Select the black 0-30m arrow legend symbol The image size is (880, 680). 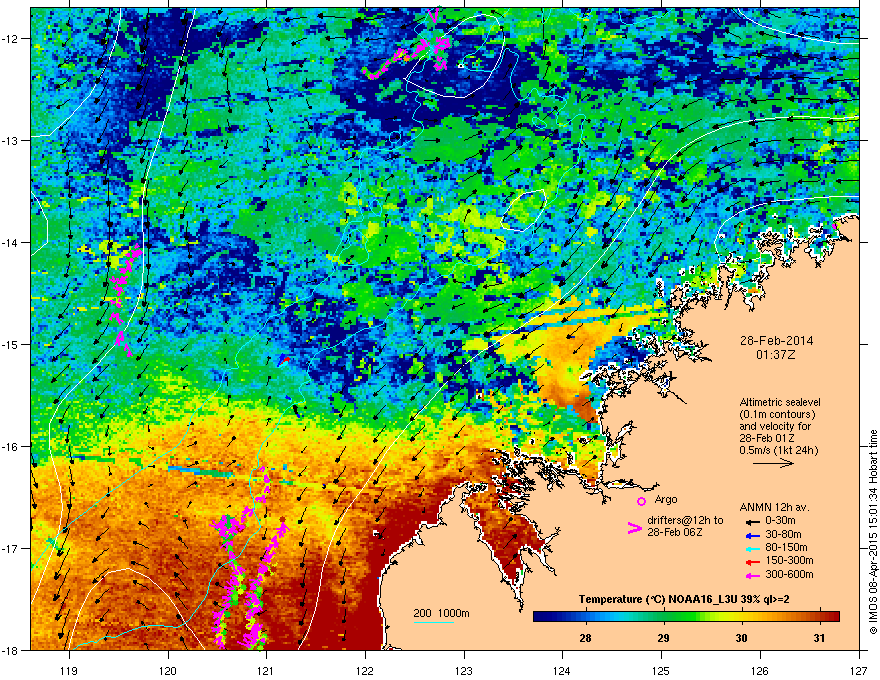coord(752,521)
